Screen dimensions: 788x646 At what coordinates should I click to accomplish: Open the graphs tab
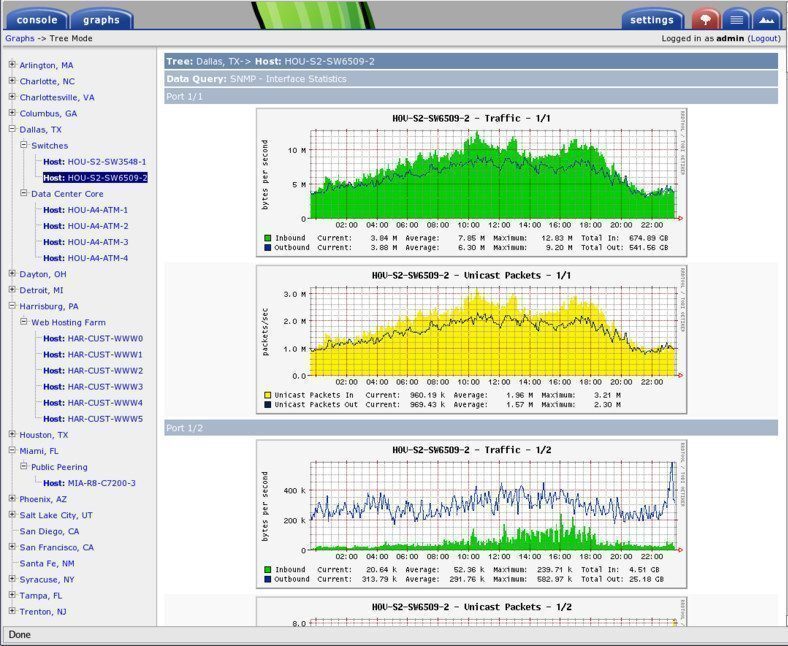(x=101, y=19)
